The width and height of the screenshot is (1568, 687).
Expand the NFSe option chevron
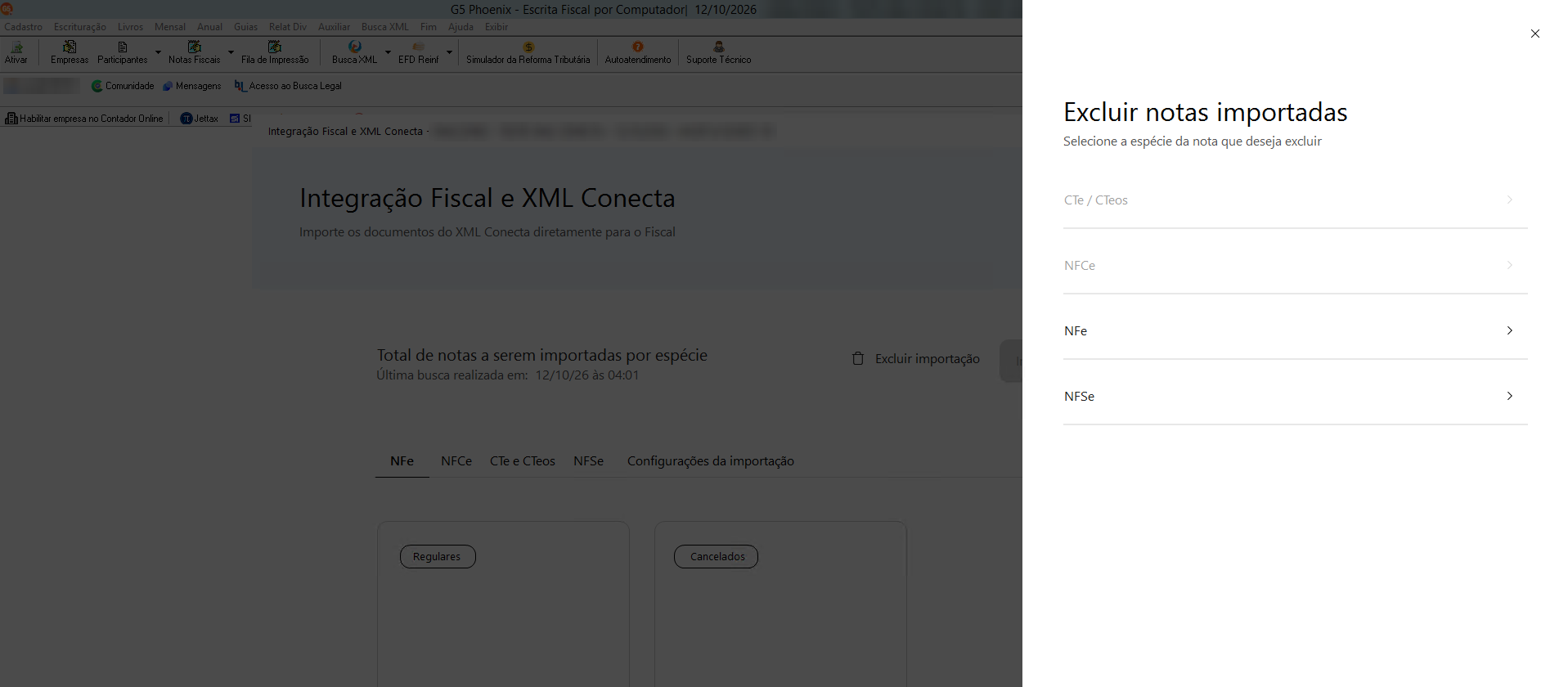point(1510,396)
